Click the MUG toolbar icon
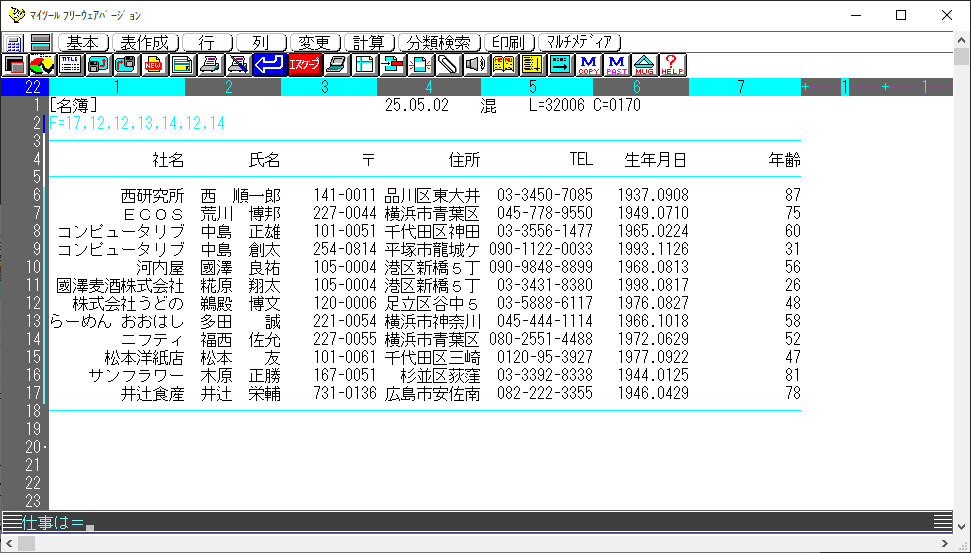 644,65
